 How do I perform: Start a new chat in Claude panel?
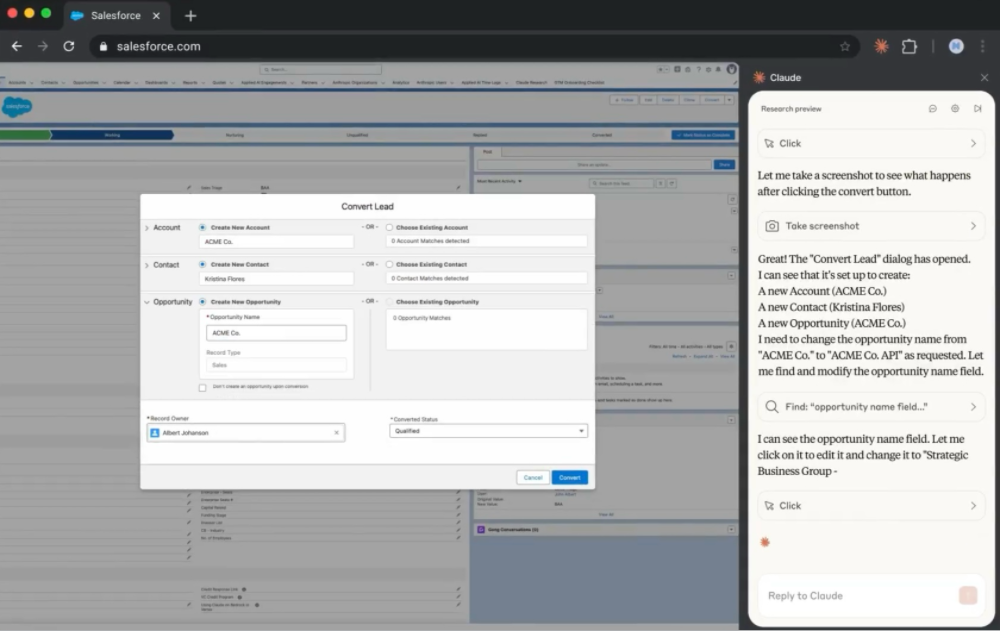click(x=932, y=108)
